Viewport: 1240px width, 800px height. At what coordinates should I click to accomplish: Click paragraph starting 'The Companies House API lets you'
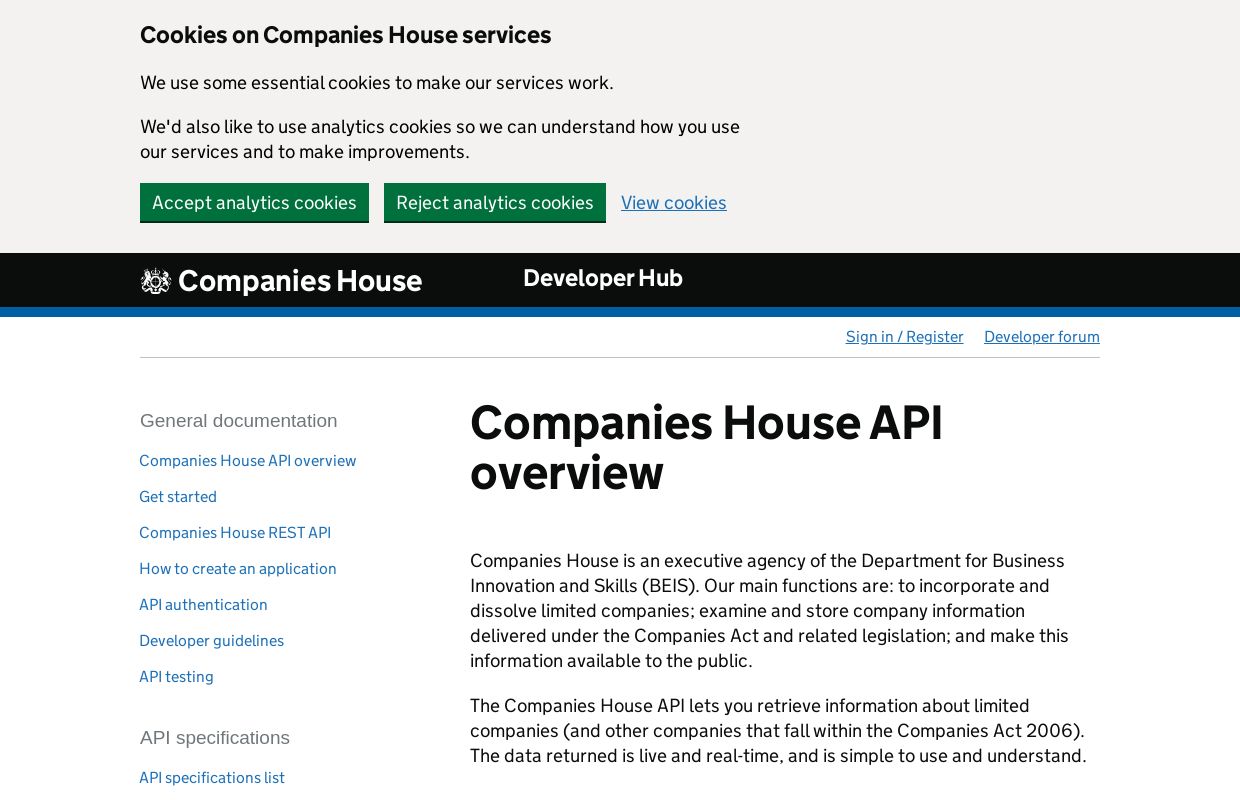pyautogui.click(x=778, y=731)
